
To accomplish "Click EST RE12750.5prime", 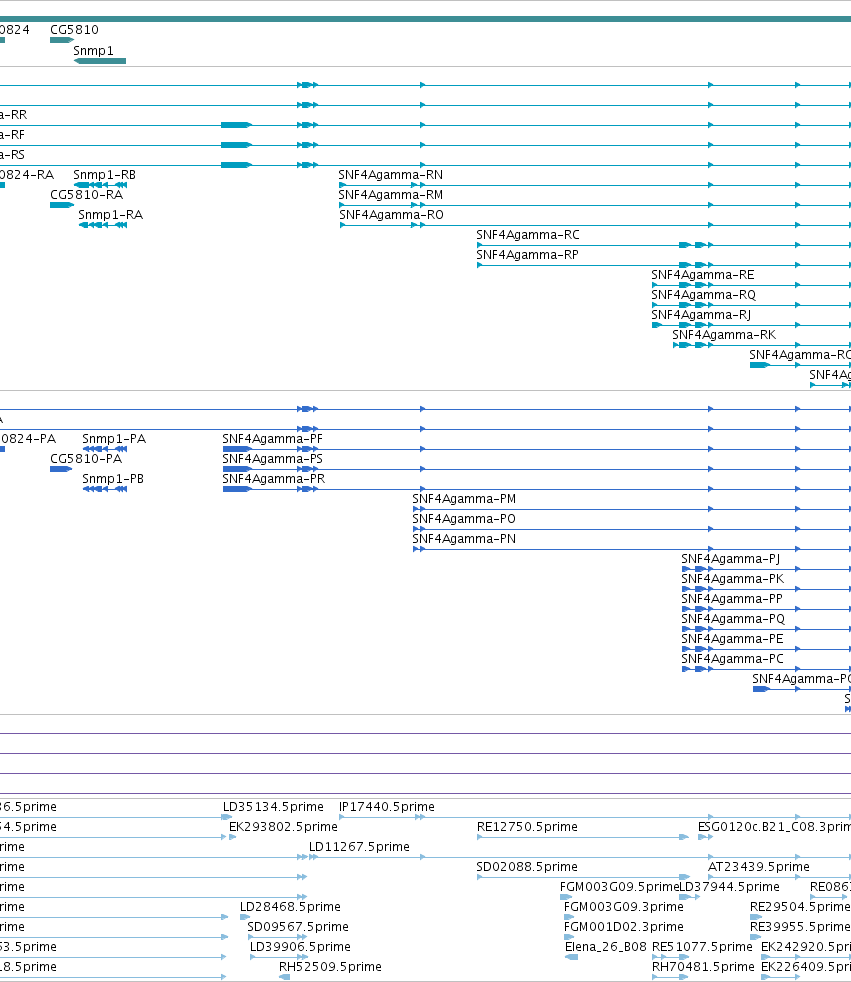I will 527,827.
